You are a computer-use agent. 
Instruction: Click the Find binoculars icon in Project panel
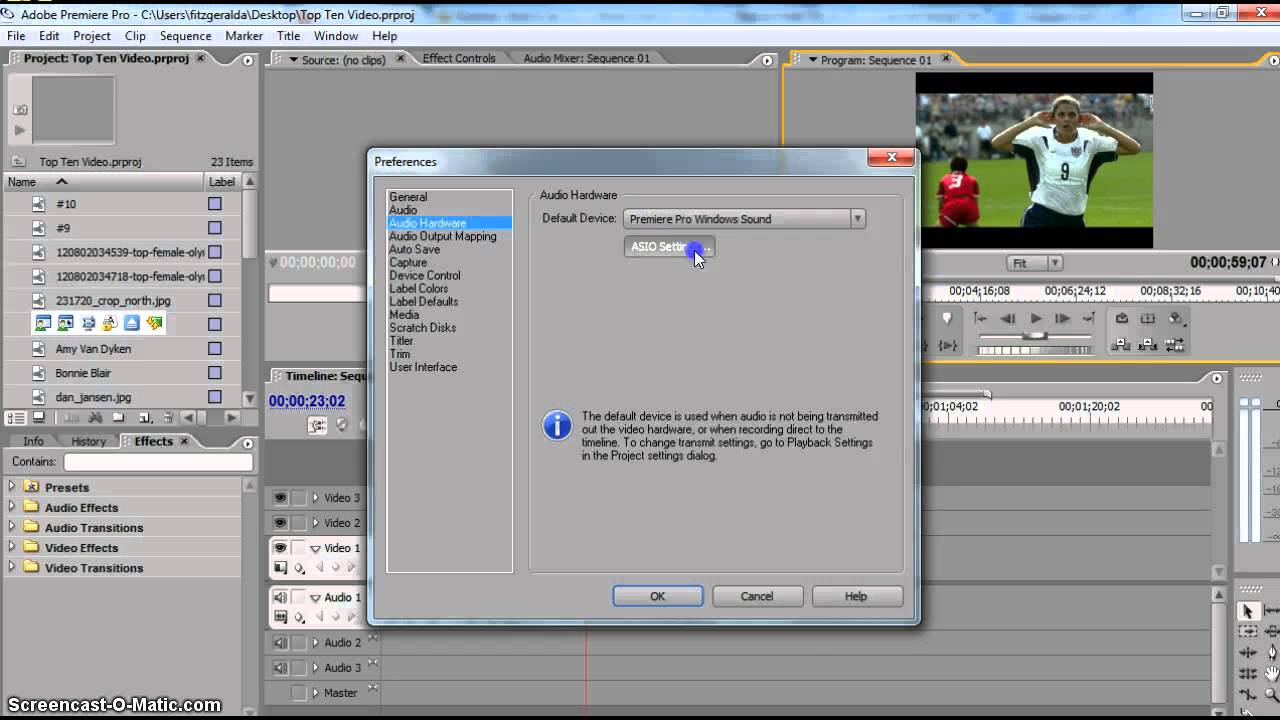tap(95, 417)
